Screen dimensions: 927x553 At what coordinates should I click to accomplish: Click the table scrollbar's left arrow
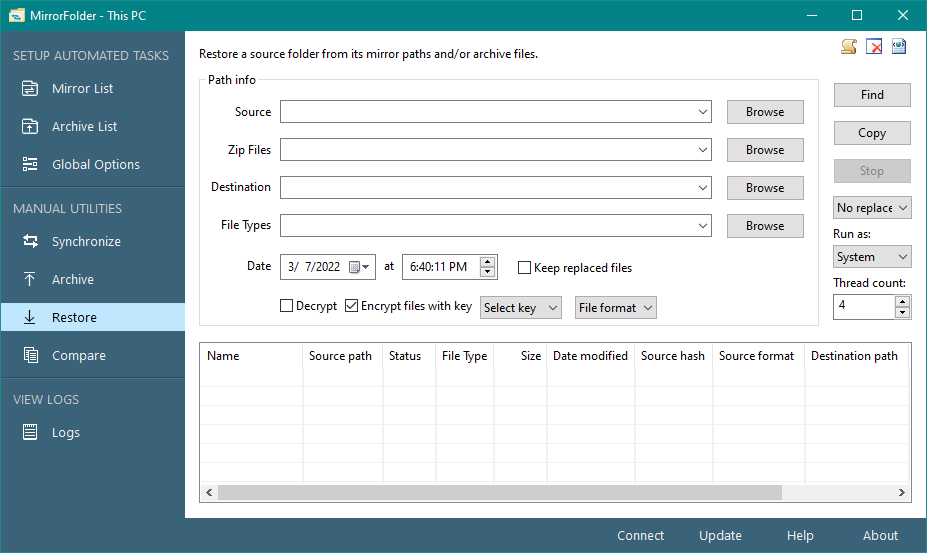click(209, 492)
